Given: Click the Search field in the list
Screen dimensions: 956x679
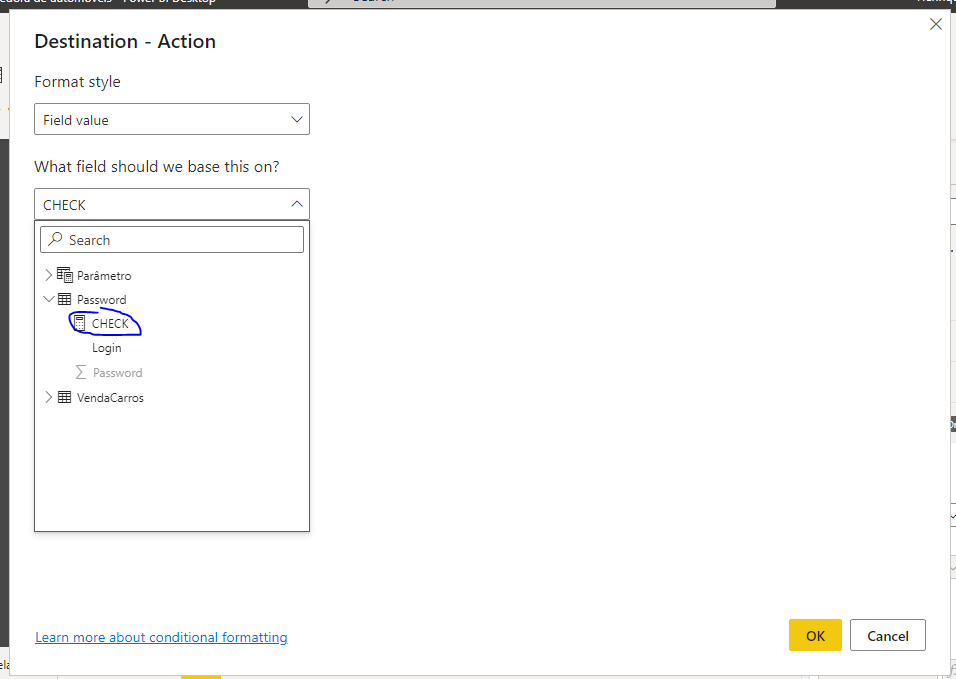Looking at the screenshot, I should pyautogui.click(x=171, y=240).
